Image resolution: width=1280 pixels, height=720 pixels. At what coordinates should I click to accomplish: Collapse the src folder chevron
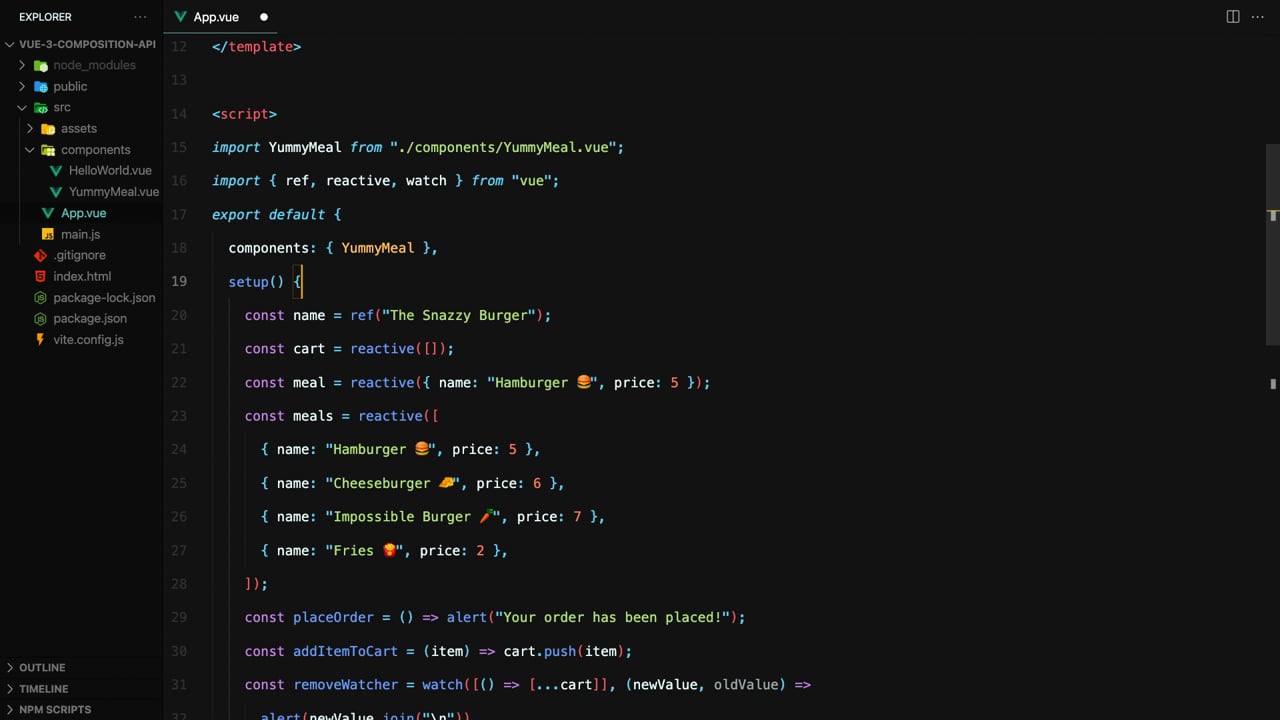[22, 107]
